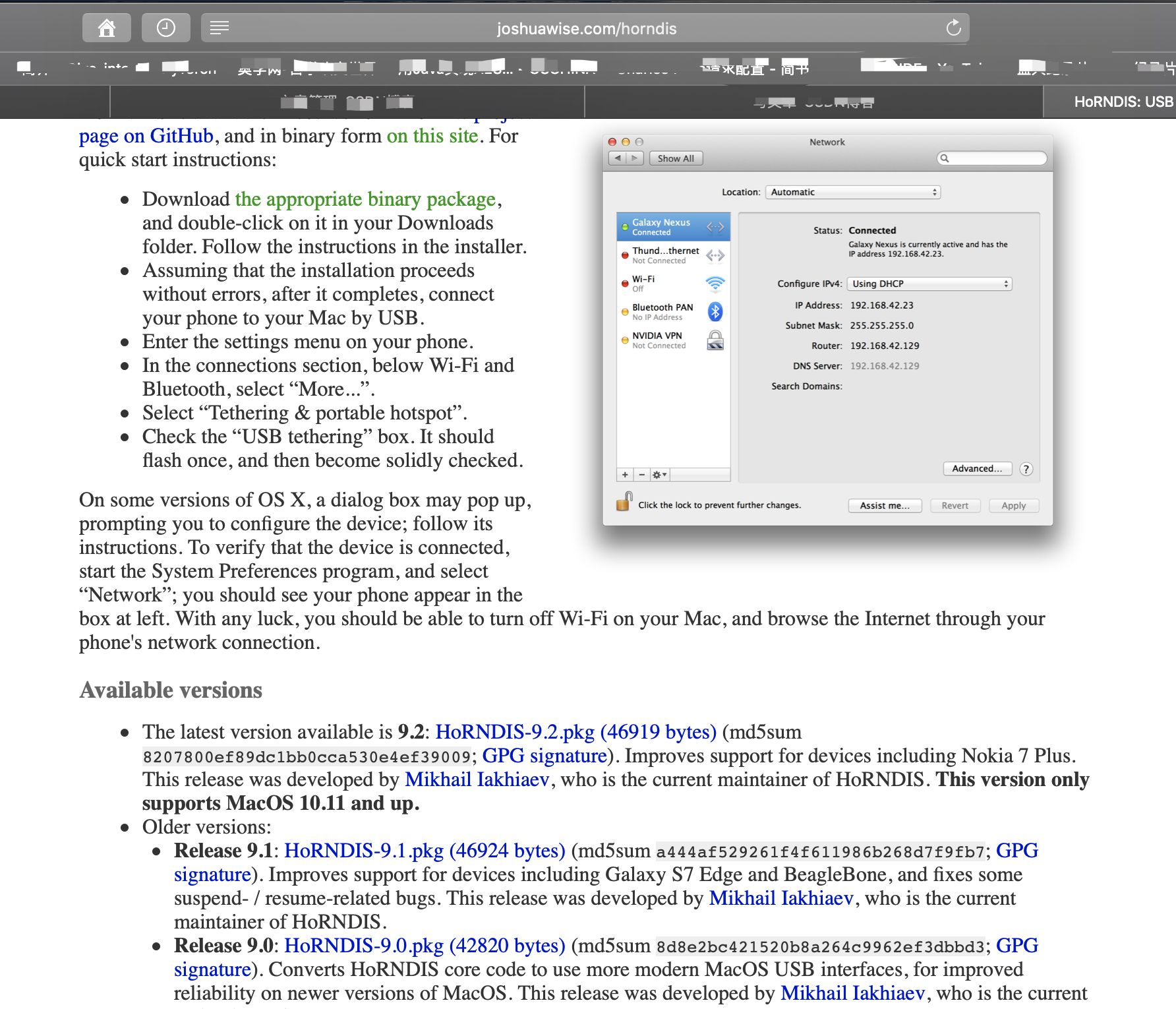1176x1009 pixels.
Task: Click the md5sum a444af529261f4f611986b268d7f9fb7
Action: (x=820, y=852)
